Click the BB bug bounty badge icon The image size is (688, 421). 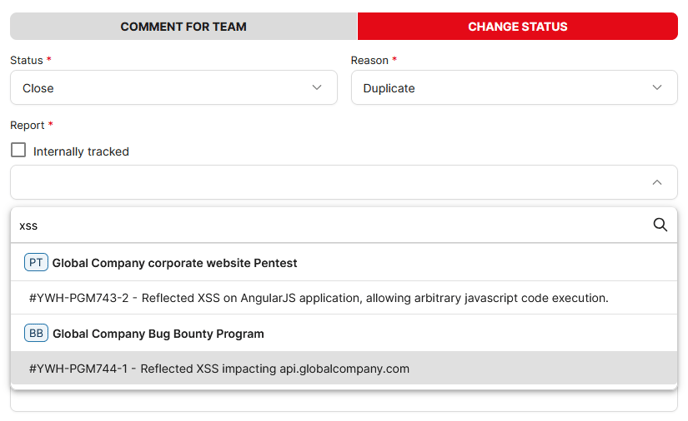36,333
